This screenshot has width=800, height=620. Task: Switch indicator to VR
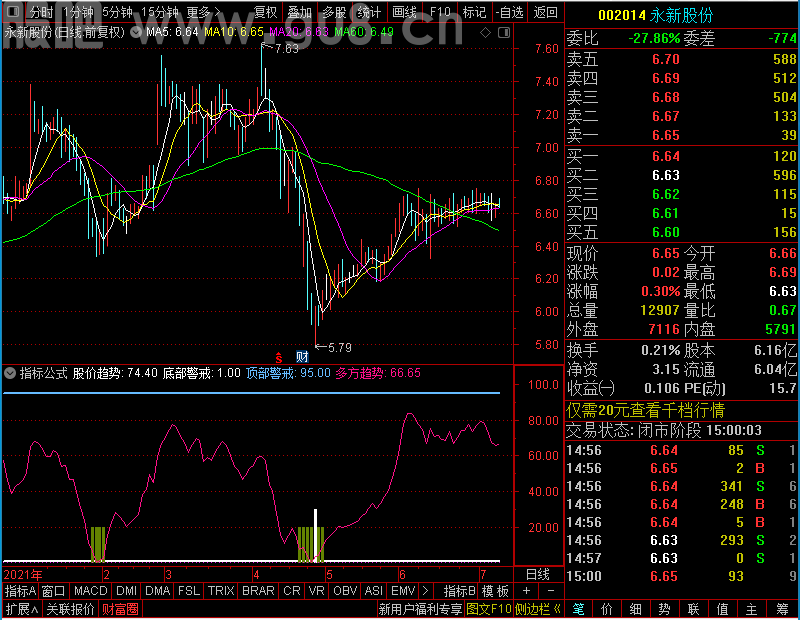coord(317,591)
